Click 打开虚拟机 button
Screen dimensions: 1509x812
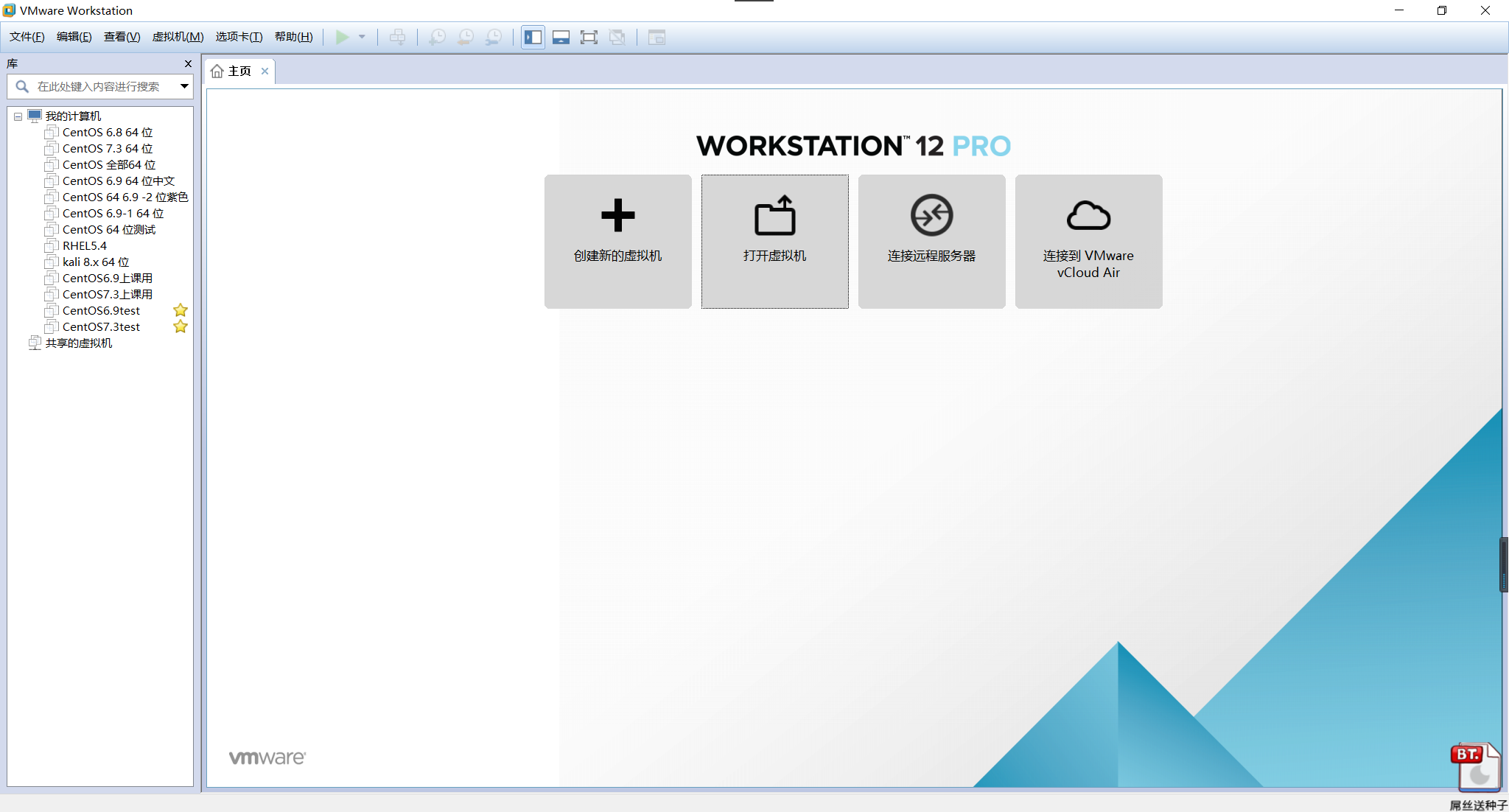click(775, 242)
